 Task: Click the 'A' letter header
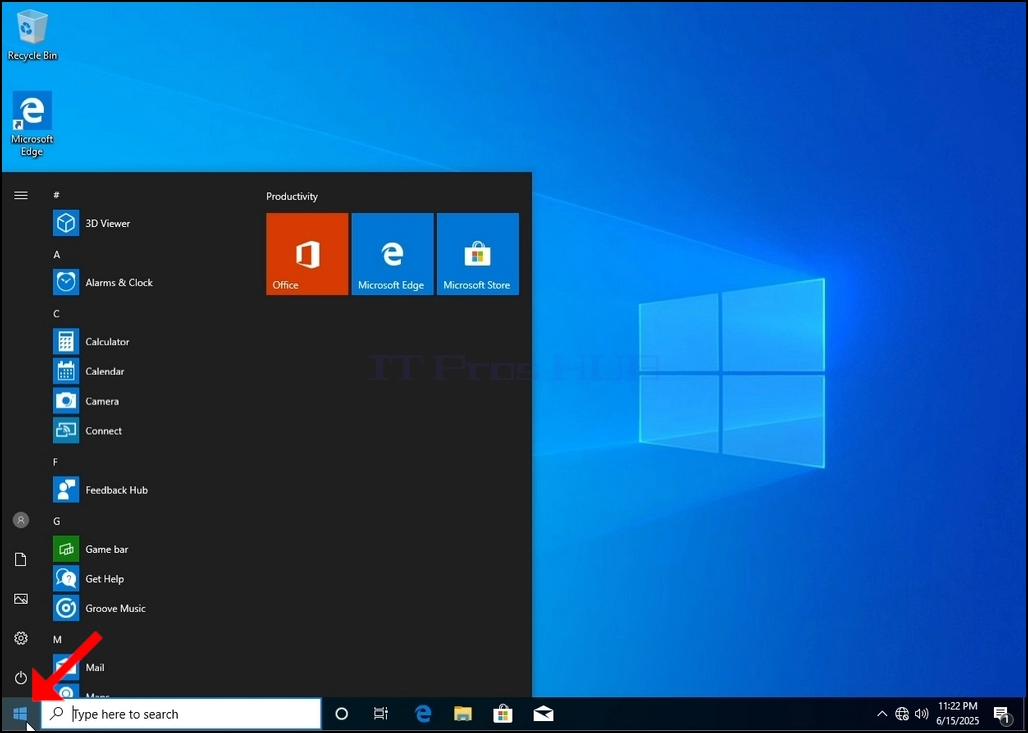(56, 254)
